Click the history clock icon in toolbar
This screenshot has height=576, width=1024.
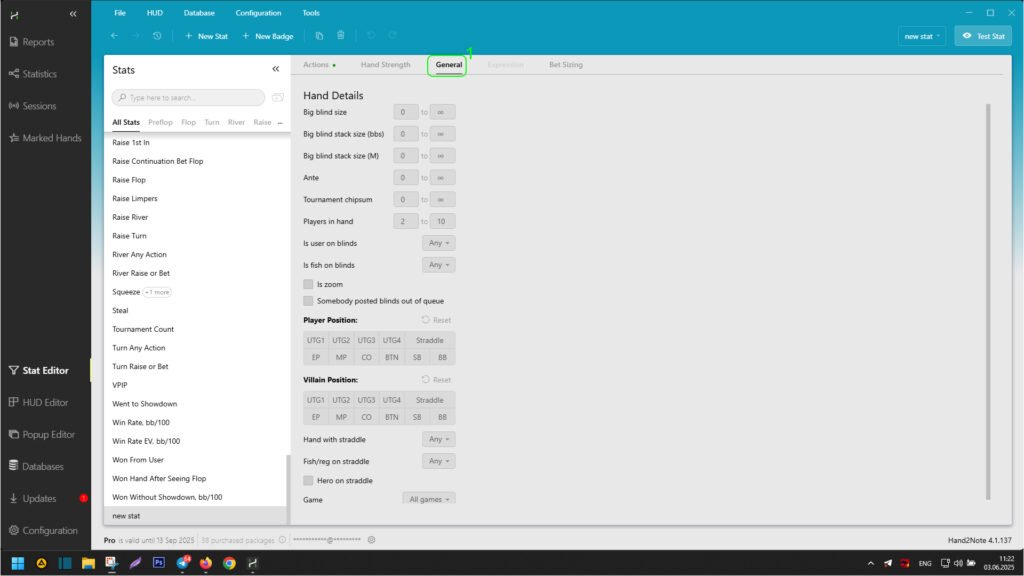[157, 36]
